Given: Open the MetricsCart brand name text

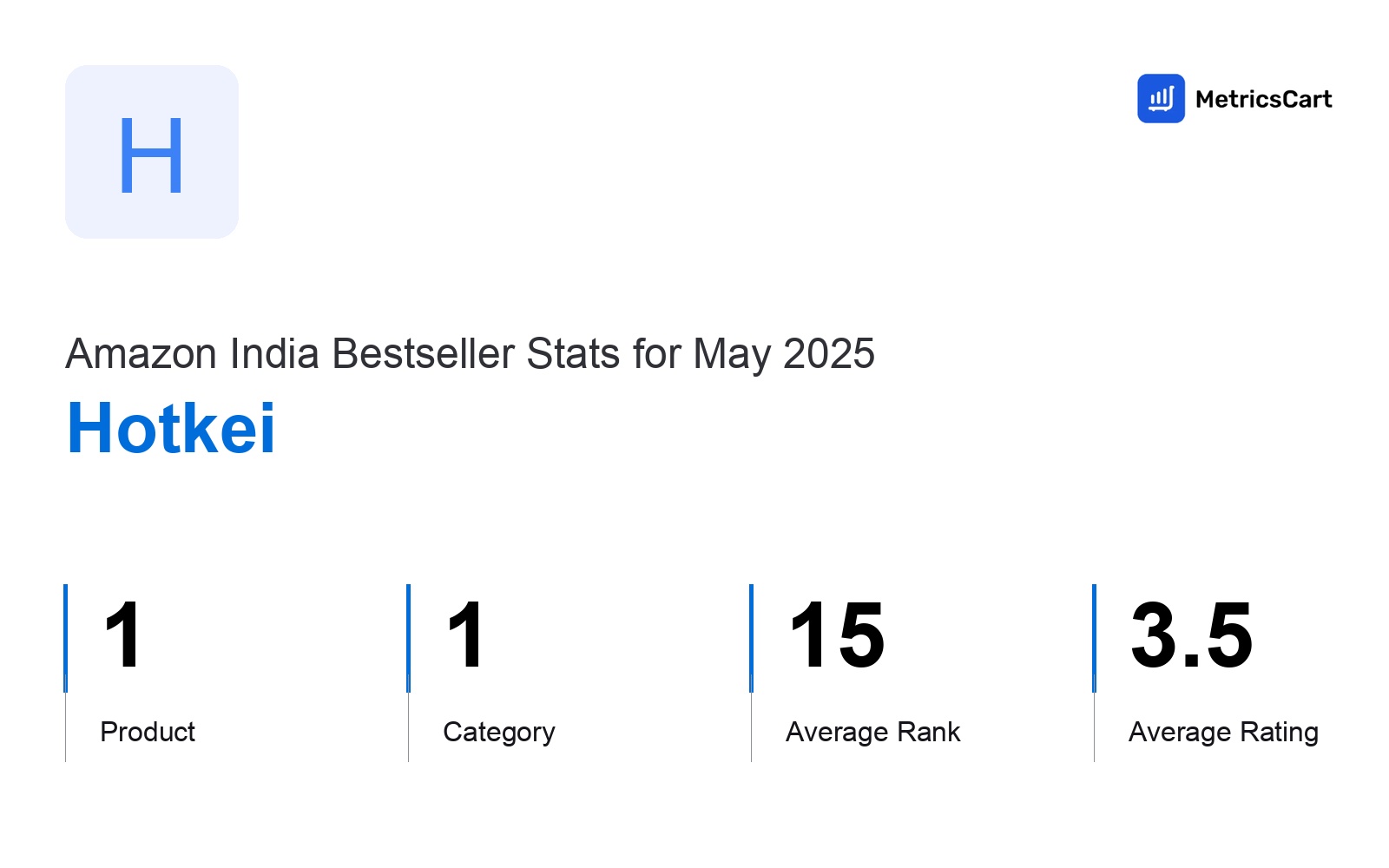Looking at the screenshot, I should point(1263,99).
